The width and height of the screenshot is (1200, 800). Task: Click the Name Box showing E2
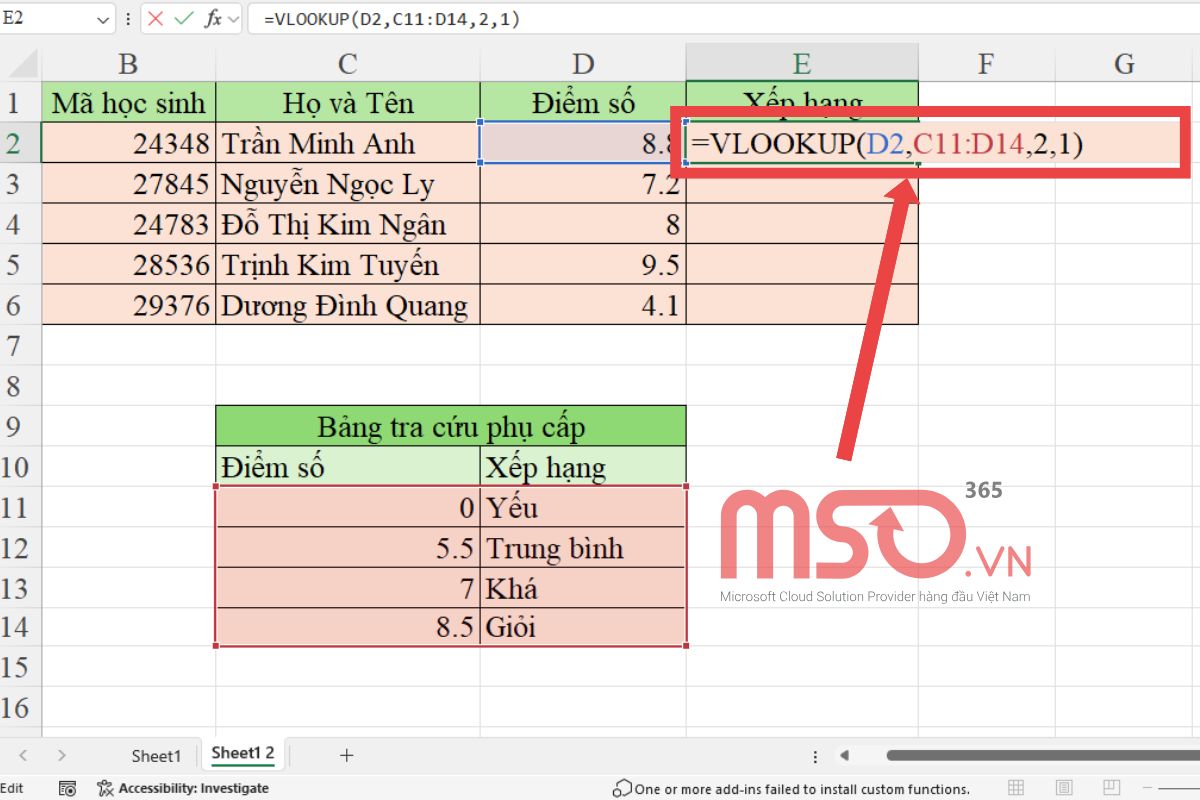(x=48, y=19)
